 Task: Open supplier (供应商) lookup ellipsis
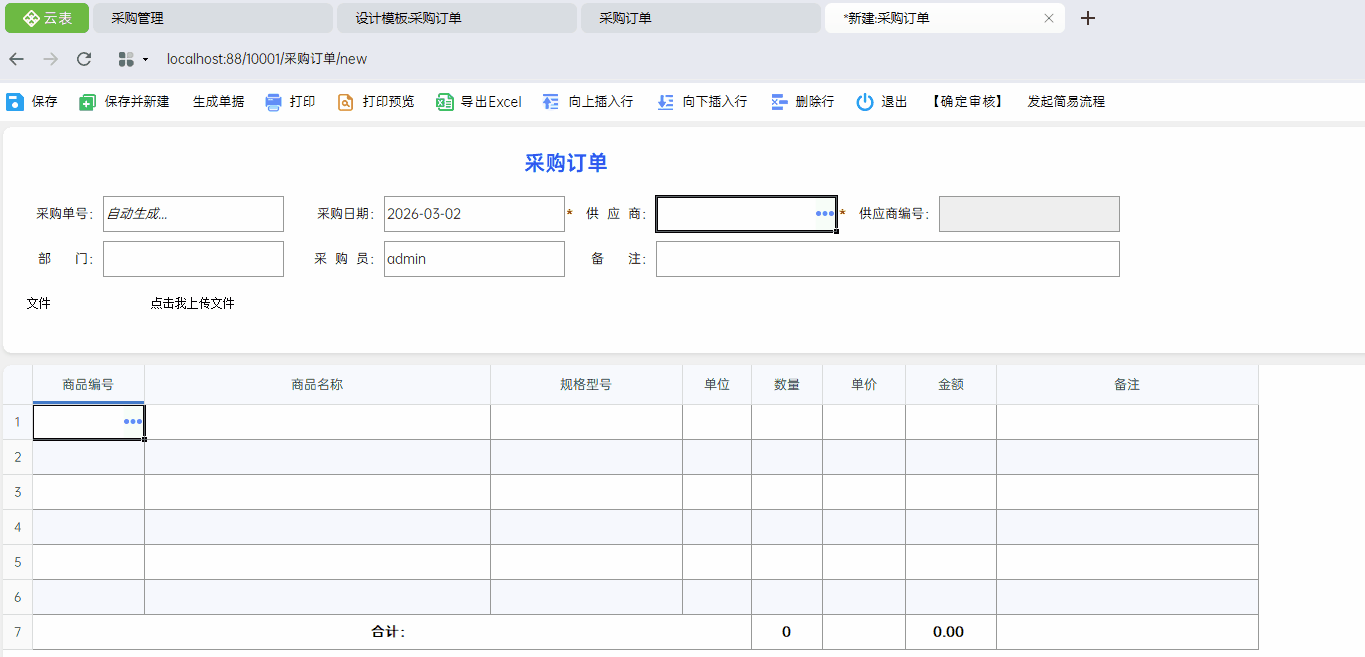825,214
